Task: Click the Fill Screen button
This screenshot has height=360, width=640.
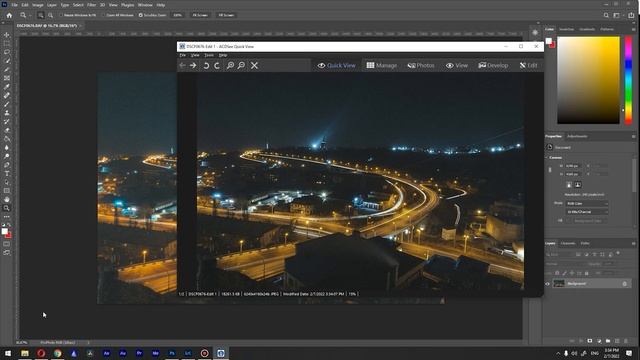Action: [226, 15]
